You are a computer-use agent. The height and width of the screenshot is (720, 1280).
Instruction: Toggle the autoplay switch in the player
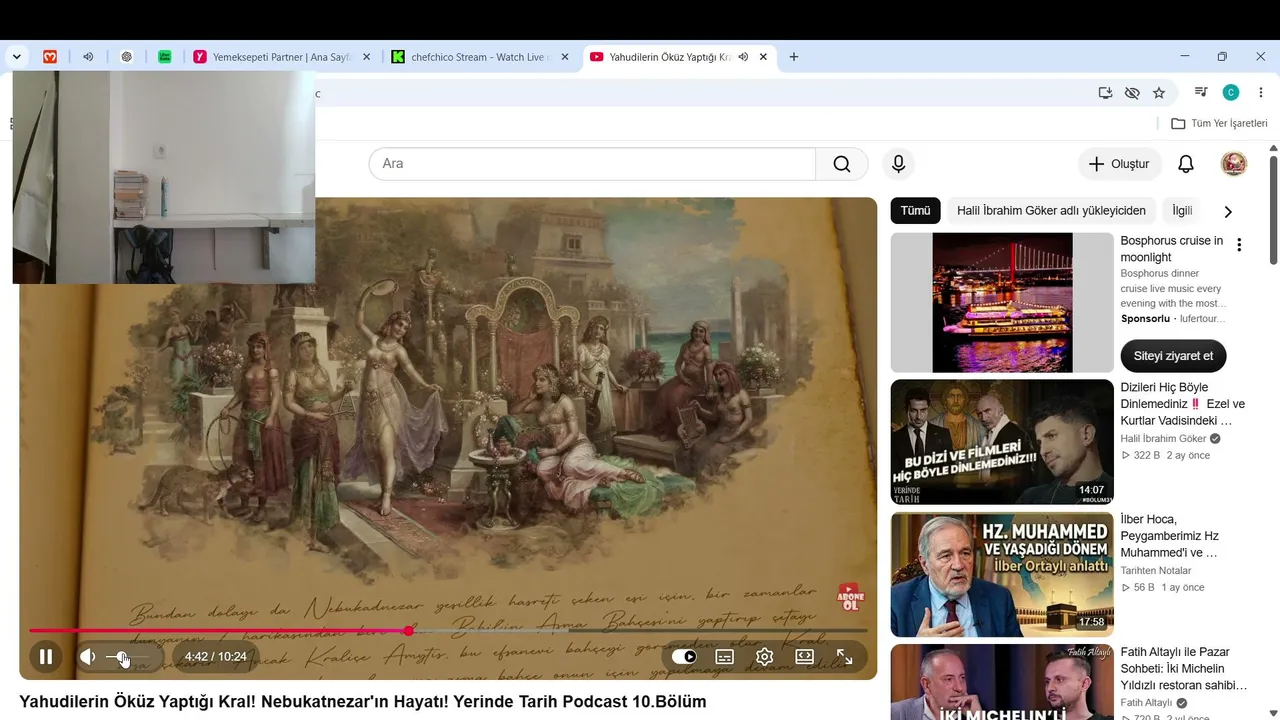click(684, 657)
